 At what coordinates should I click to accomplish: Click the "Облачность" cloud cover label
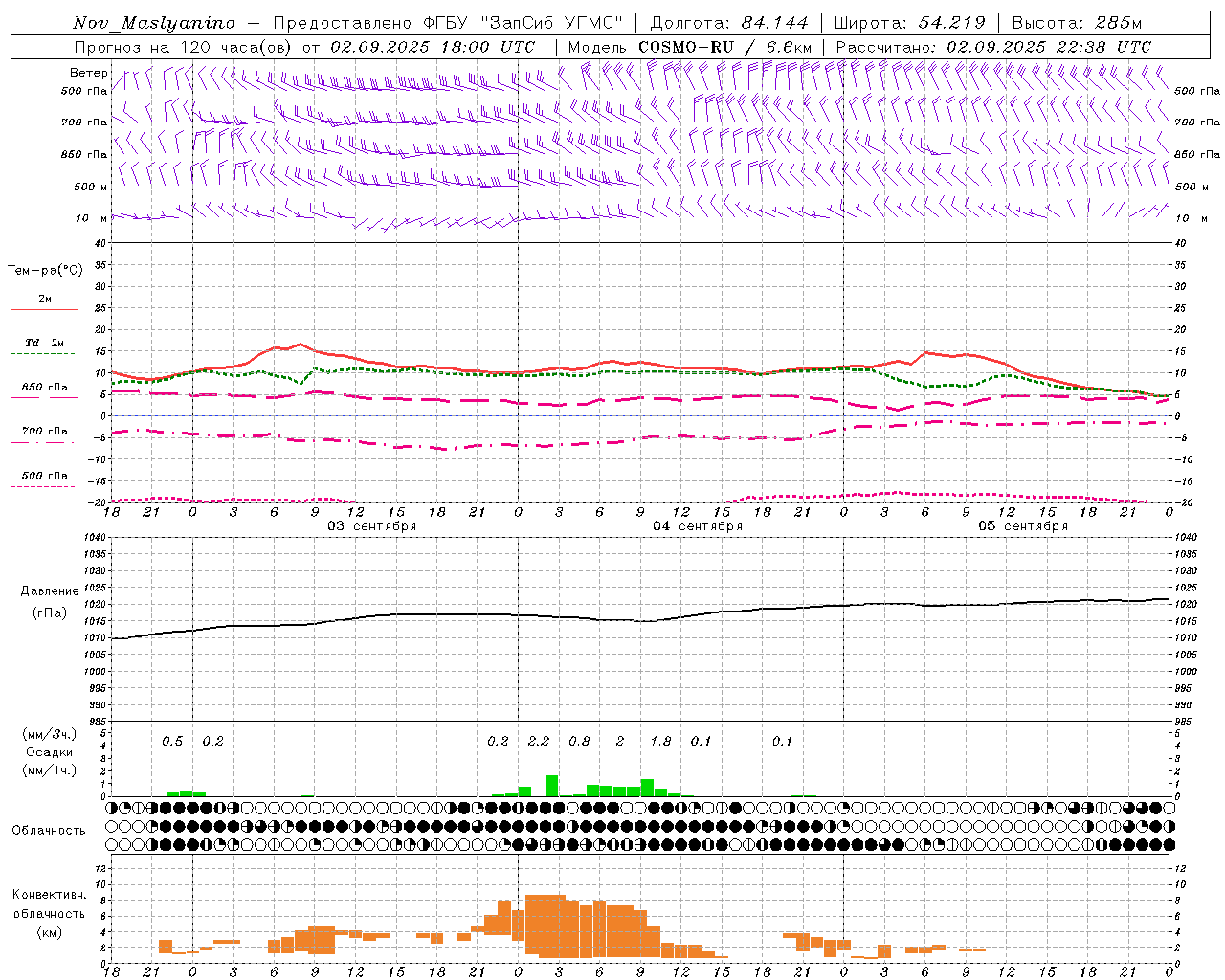click(49, 830)
